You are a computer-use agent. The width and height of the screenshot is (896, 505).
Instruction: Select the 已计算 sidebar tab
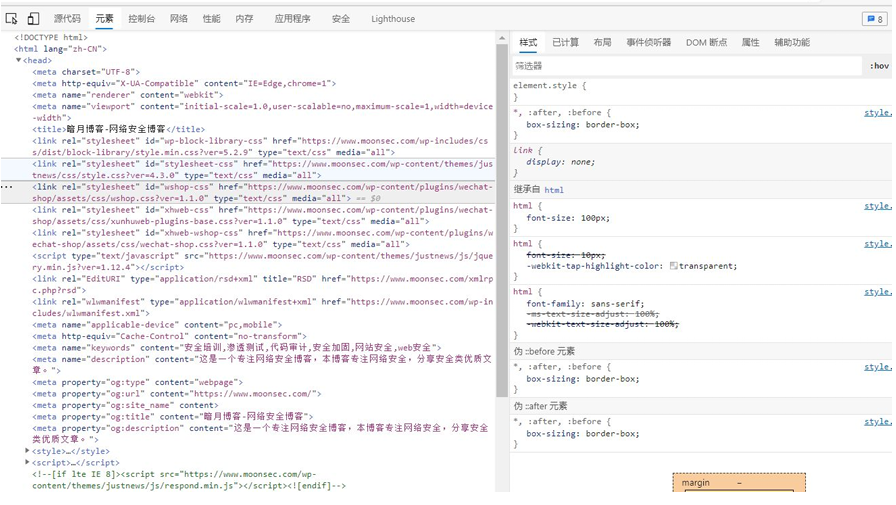(x=566, y=42)
